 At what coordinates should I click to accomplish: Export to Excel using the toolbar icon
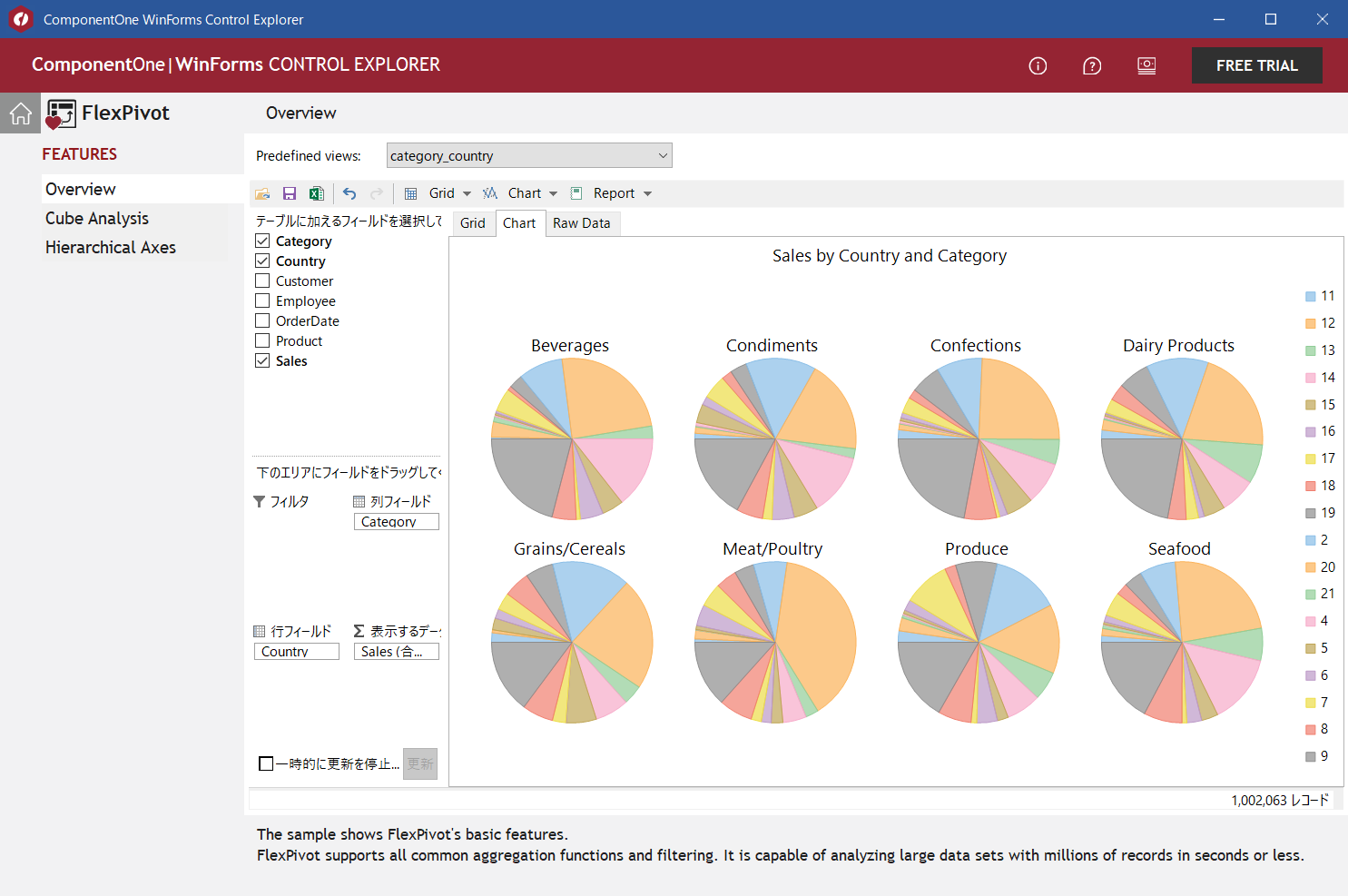coord(316,193)
